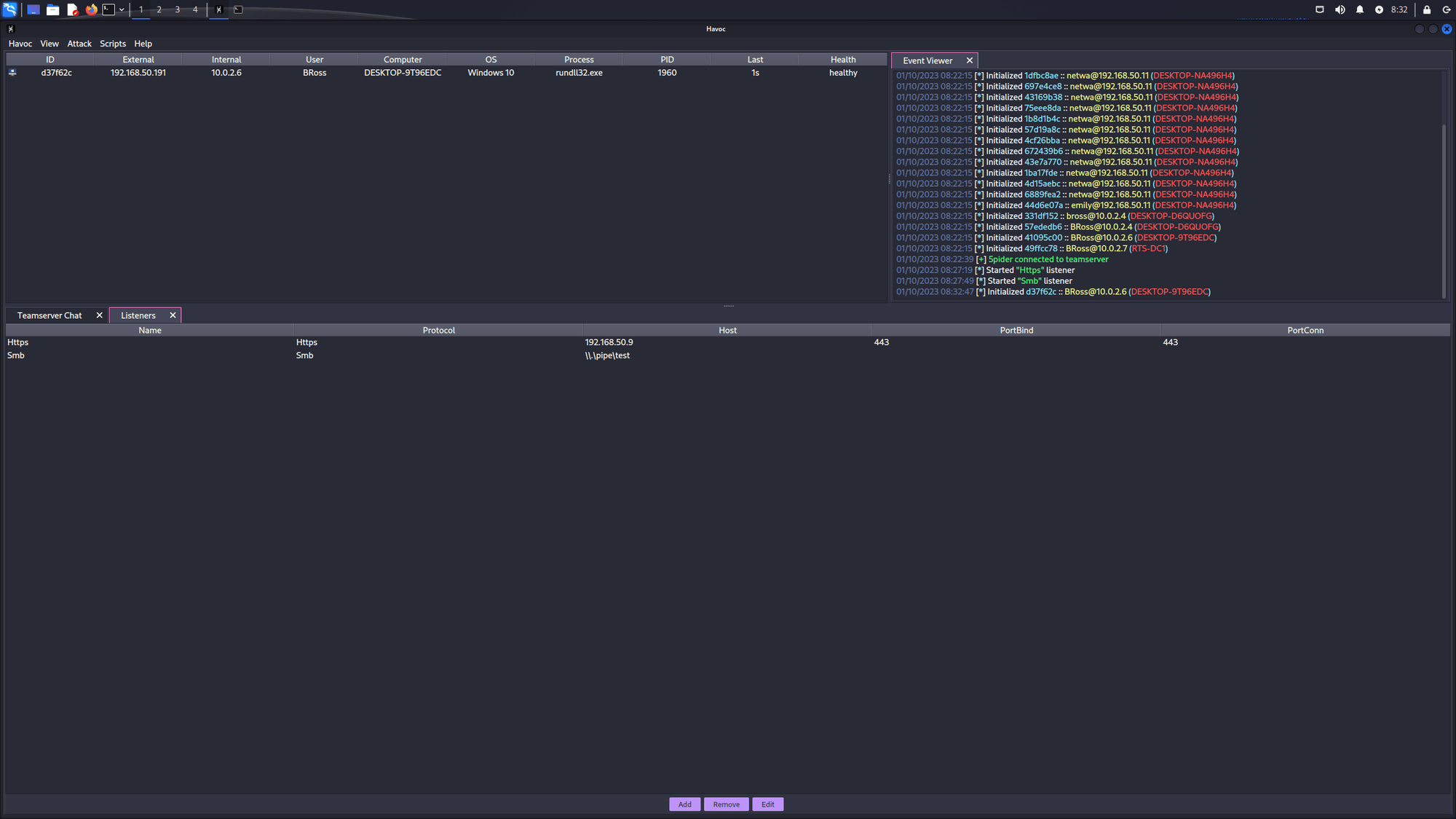Click computer name DESKTOP-9T96EDC in session row
The width and height of the screenshot is (1456, 819).
[403, 73]
